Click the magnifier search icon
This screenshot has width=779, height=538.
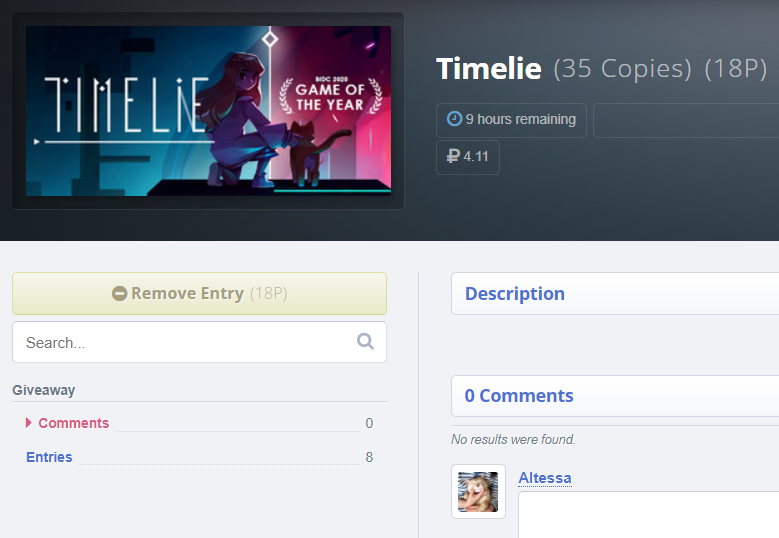365,341
